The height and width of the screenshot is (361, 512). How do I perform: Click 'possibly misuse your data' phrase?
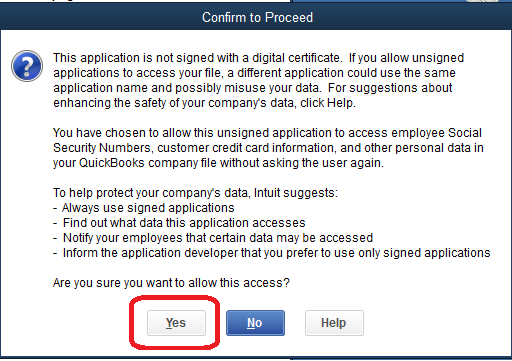(248, 88)
